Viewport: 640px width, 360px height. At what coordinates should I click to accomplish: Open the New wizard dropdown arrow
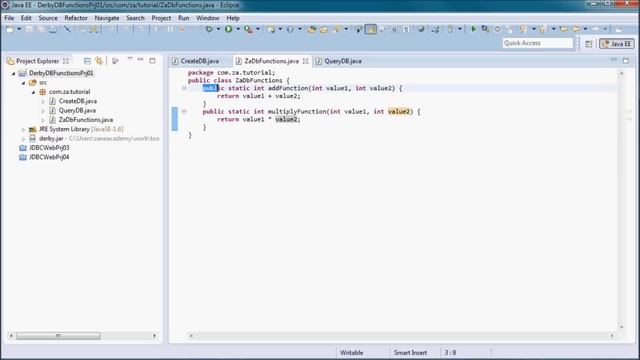[x=19, y=29]
